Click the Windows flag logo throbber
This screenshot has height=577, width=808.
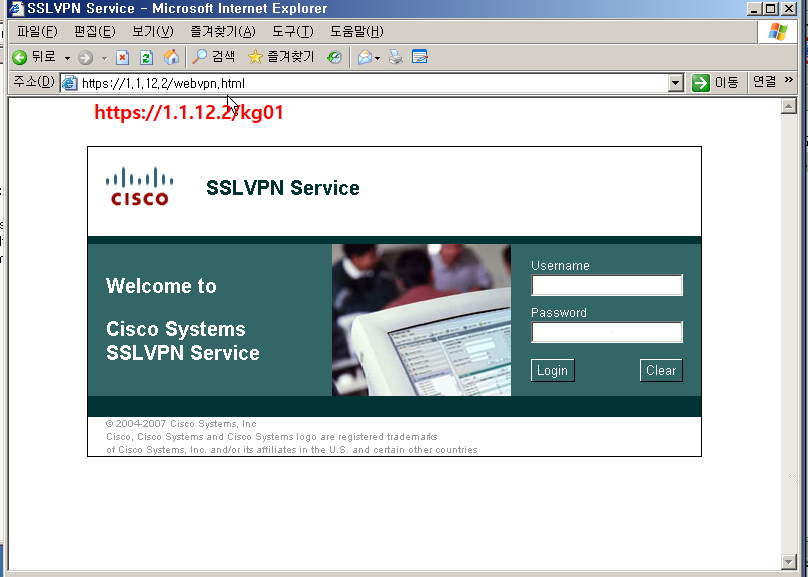778,32
